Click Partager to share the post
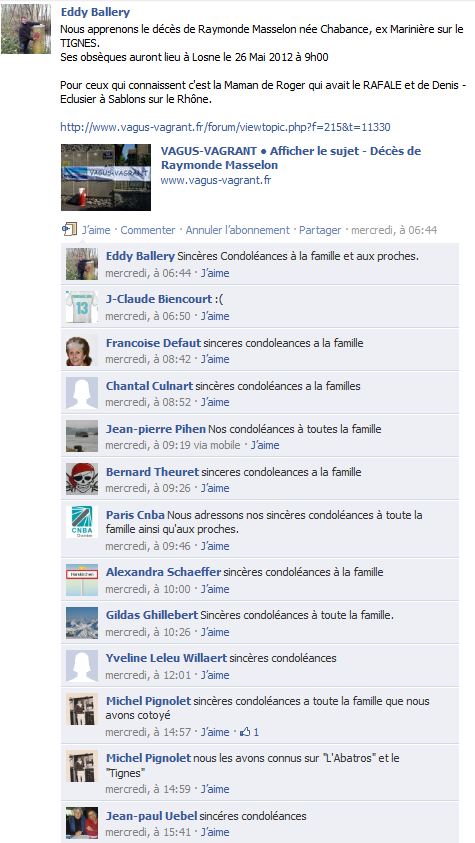 tap(320, 230)
